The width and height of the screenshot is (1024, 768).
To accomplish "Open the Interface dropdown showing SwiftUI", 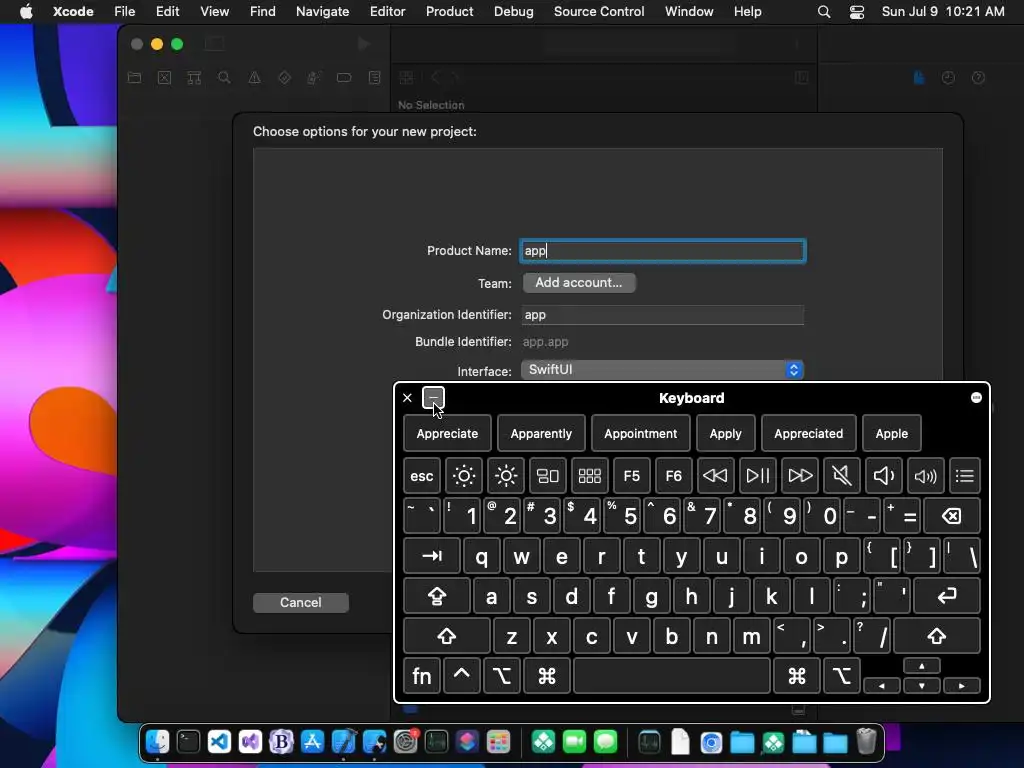I will 662,370.
